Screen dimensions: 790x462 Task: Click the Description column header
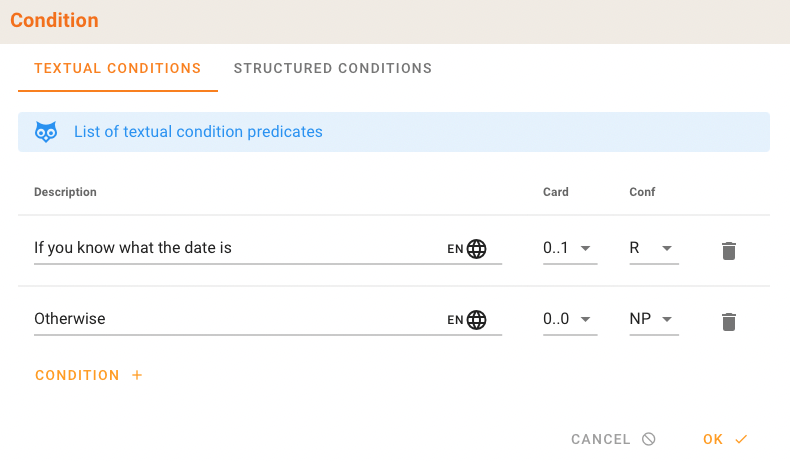[x=65, y=192]
